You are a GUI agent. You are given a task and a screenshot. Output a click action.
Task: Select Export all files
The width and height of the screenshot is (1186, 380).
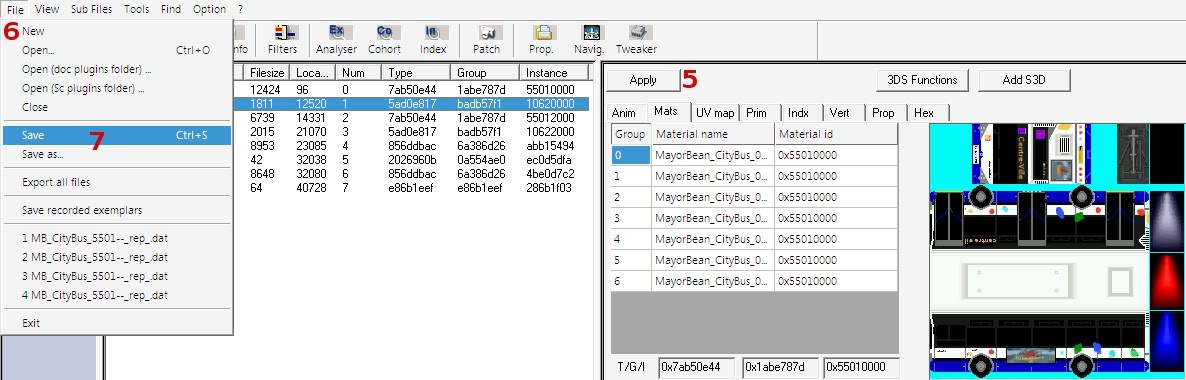117,182
